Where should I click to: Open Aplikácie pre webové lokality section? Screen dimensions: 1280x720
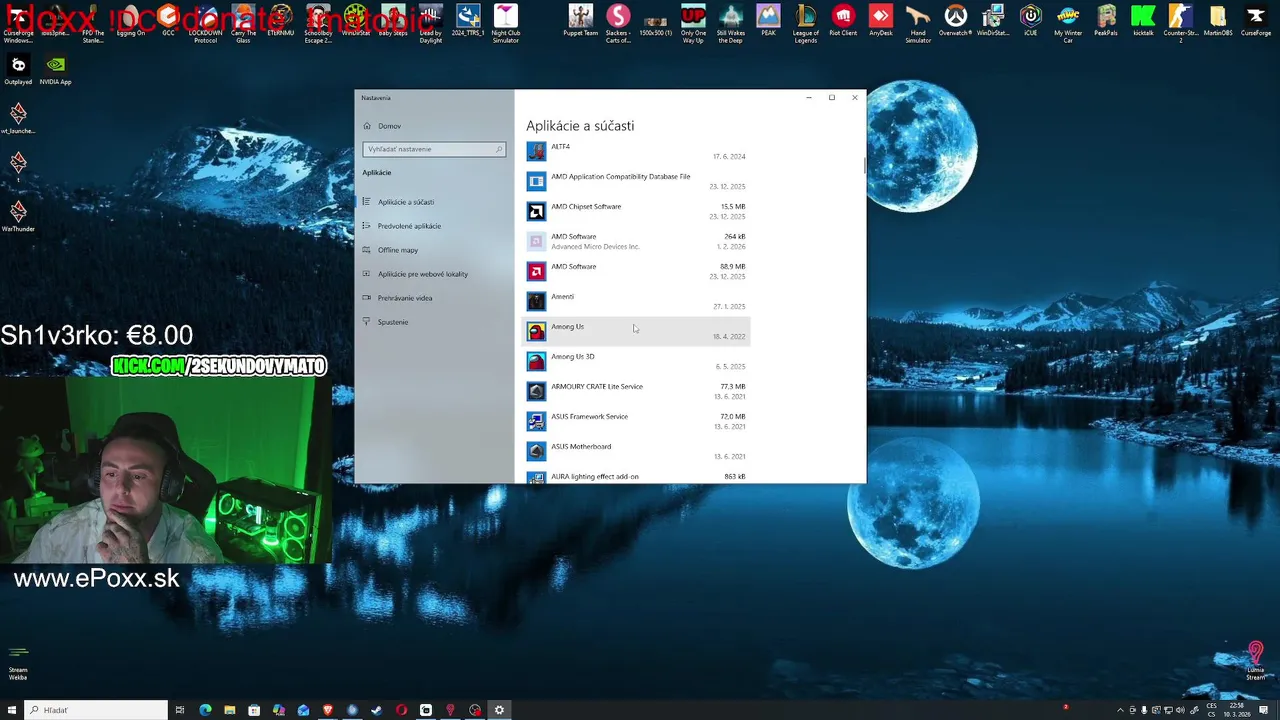[x=434, y=274]
